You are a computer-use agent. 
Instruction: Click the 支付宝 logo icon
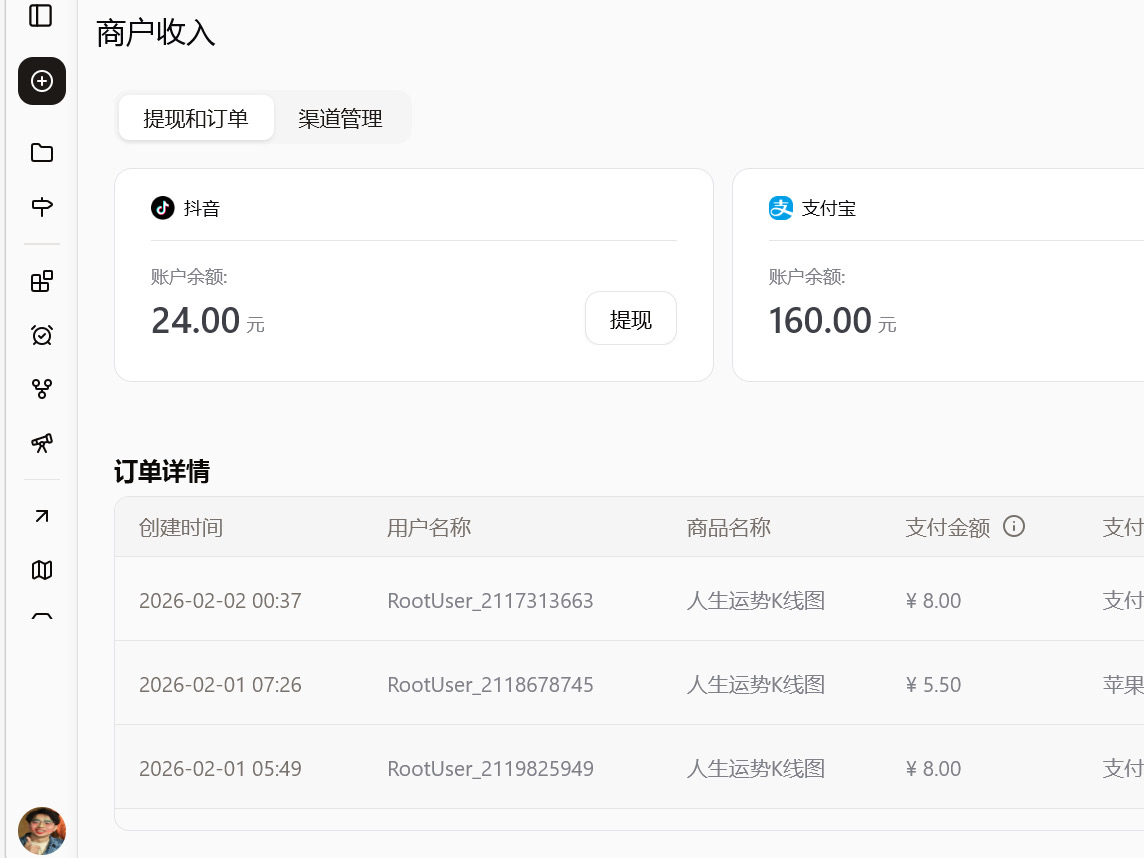tap(780, 208)
